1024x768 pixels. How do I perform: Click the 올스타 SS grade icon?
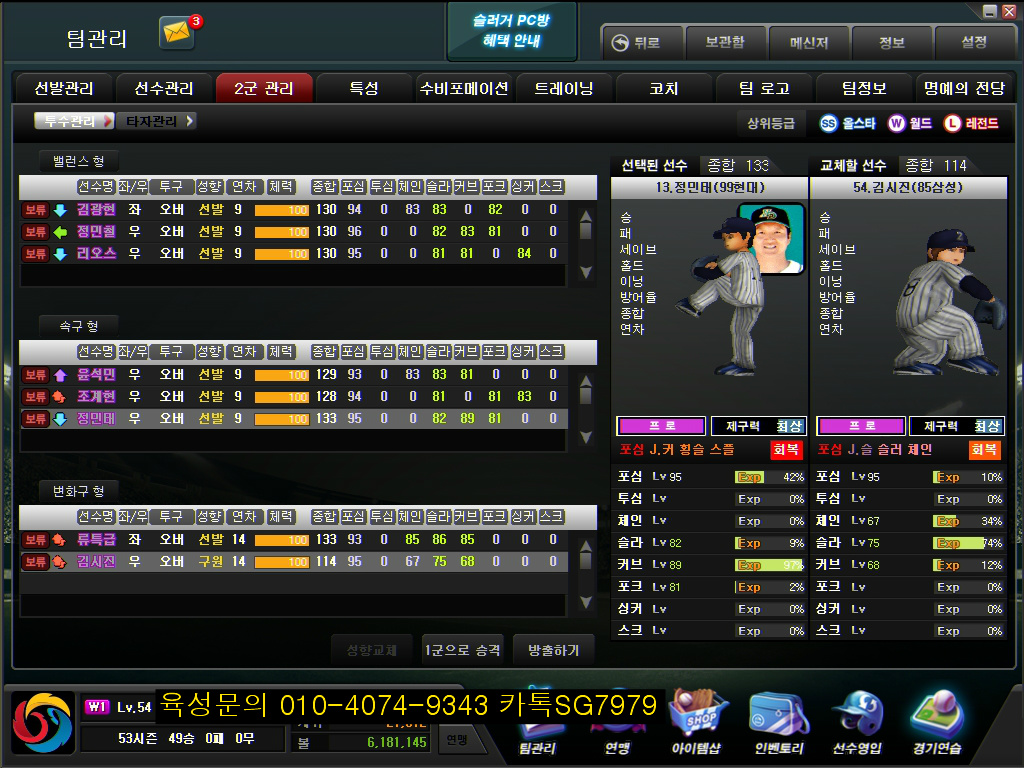(x=829, y=124)
